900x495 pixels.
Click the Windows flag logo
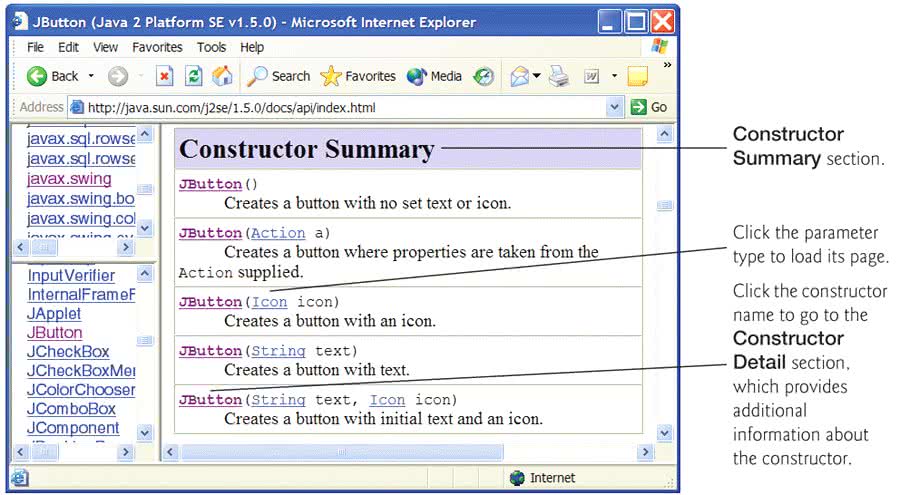tap(660, 47)
